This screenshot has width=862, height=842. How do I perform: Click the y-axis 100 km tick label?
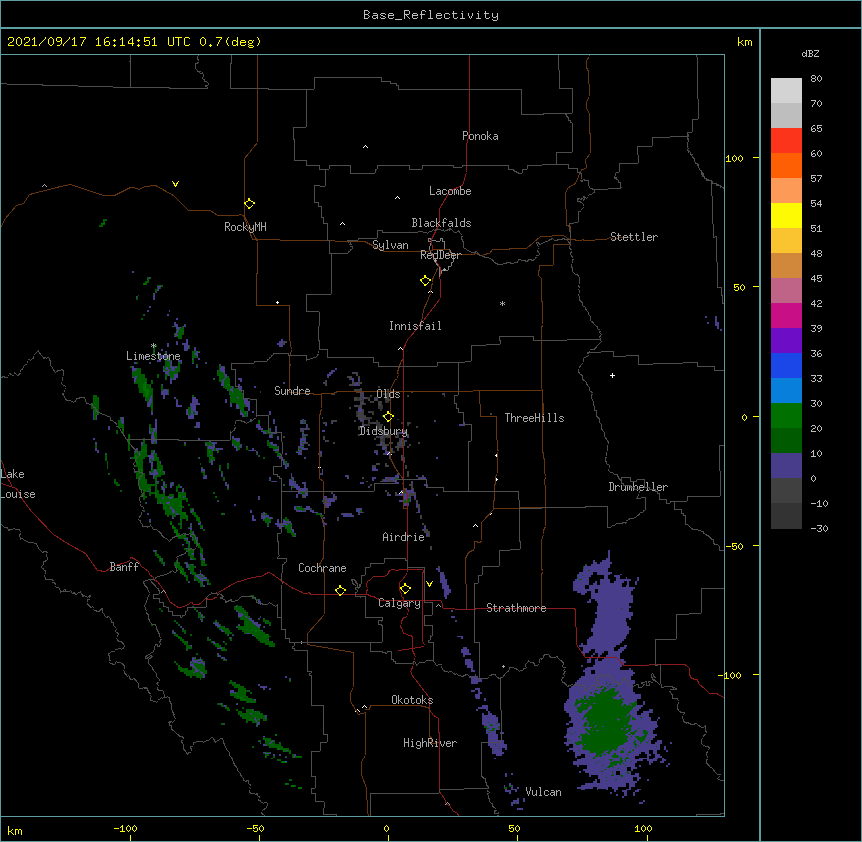coord(734,158)
